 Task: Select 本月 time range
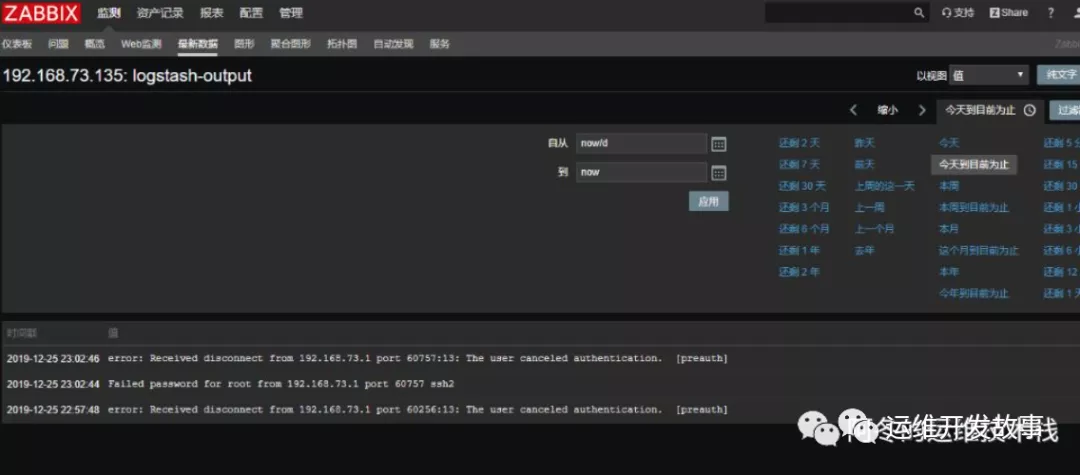click(948, 229)
